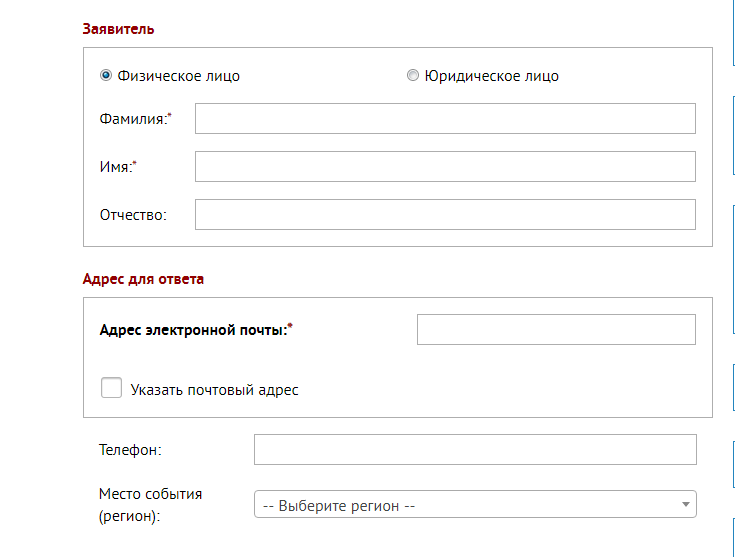Select the Юридическое лицо radio button
The height and width of the screenshot is (557, 735).
[x=412, y=75]
